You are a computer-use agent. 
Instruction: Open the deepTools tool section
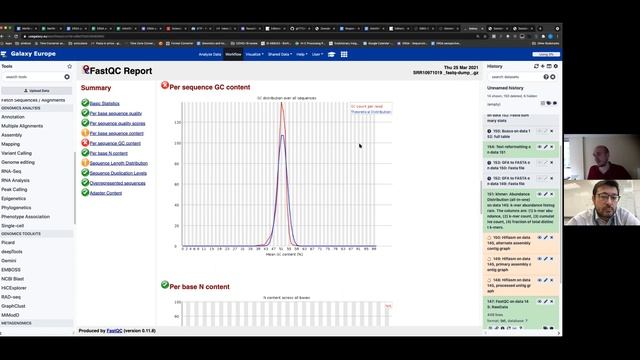(x=12, y=252)
